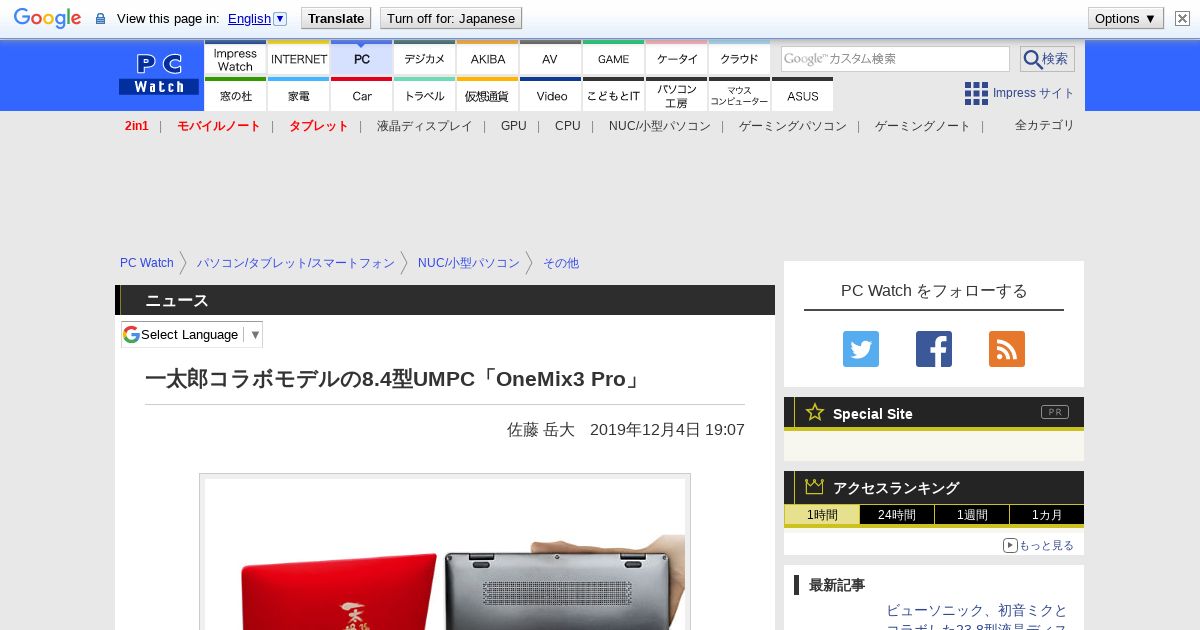Open the Car tab
The height and width of the screenshot is (630, 1200).
click(362, 95)
